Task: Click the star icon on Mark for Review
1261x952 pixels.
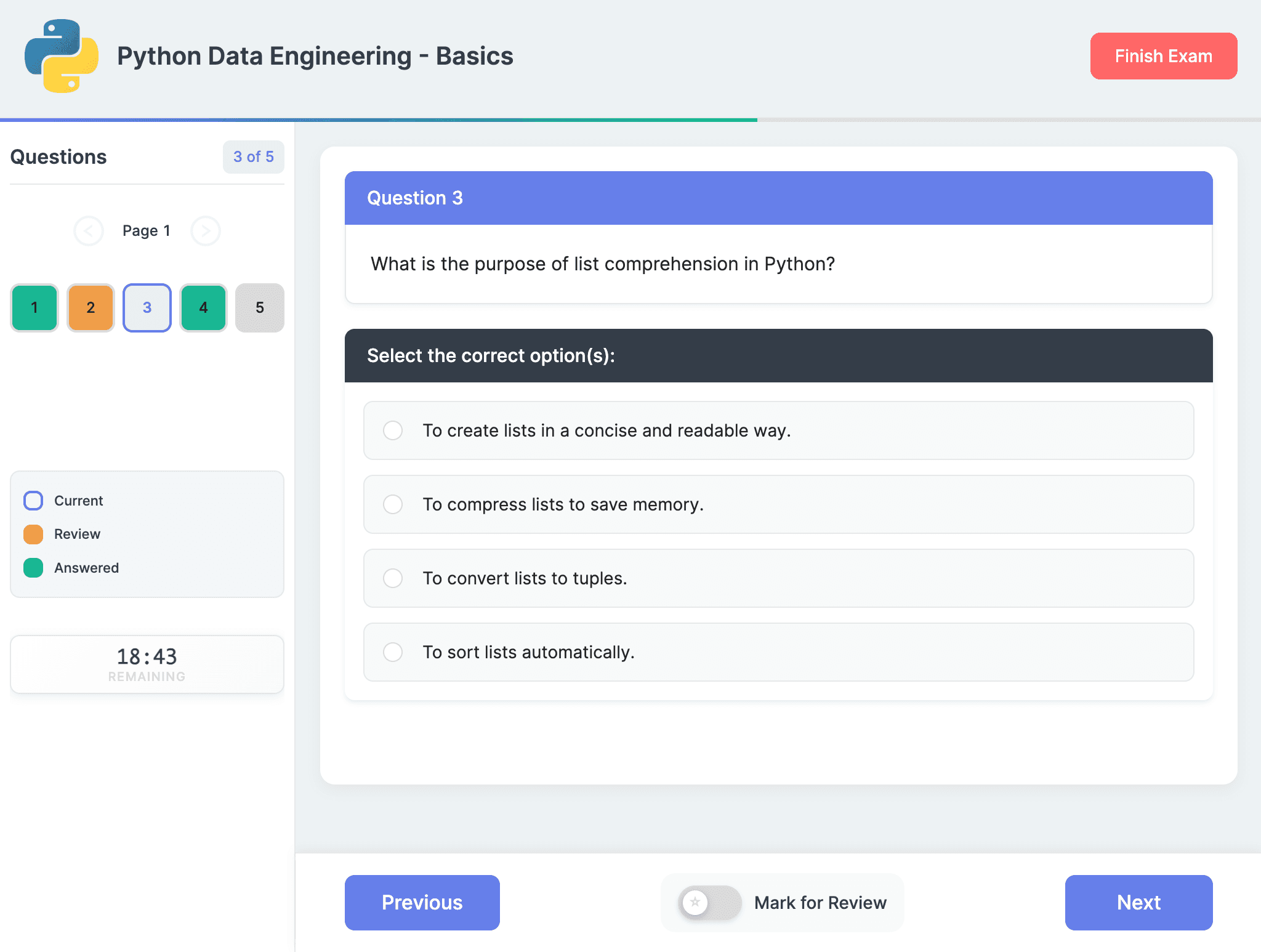Action: click(x=696, y=903)
